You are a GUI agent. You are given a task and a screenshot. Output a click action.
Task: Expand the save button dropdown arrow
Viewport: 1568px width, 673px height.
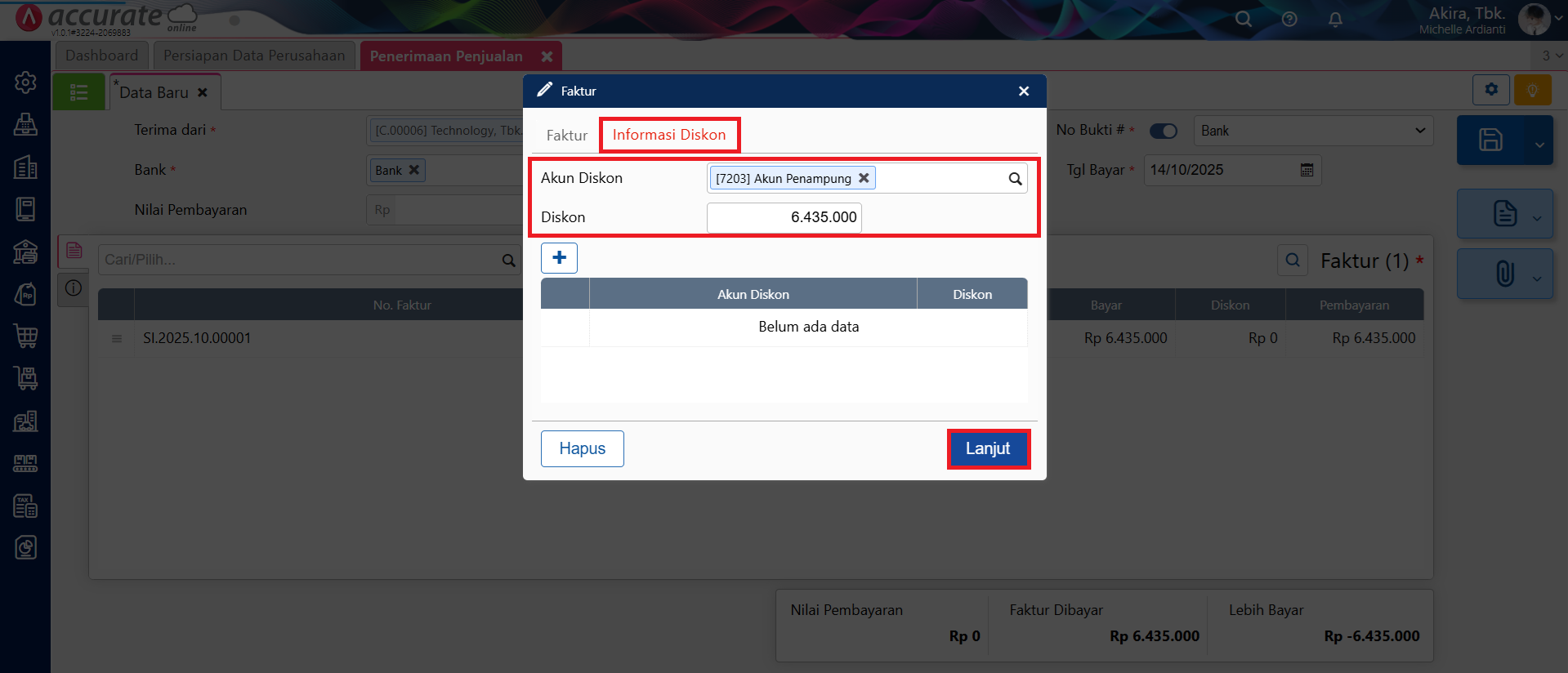click(1539, 145)
